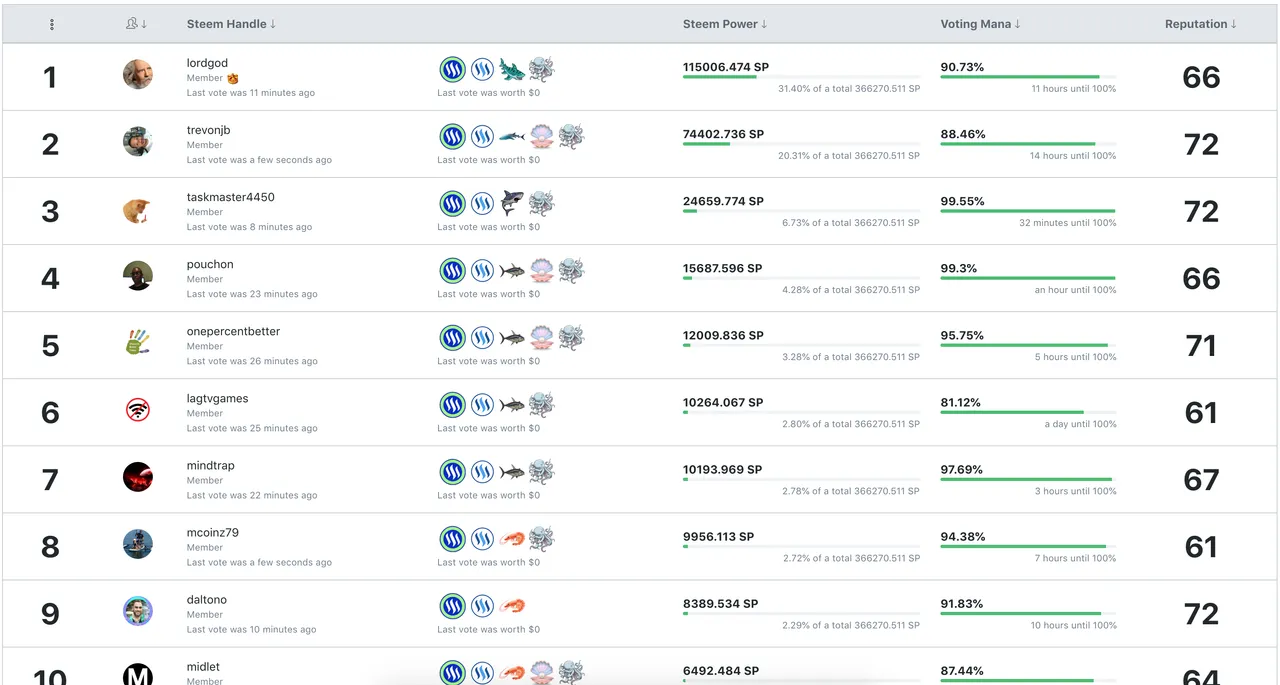Click daltono's avatar picture

[x=138, y=610]
